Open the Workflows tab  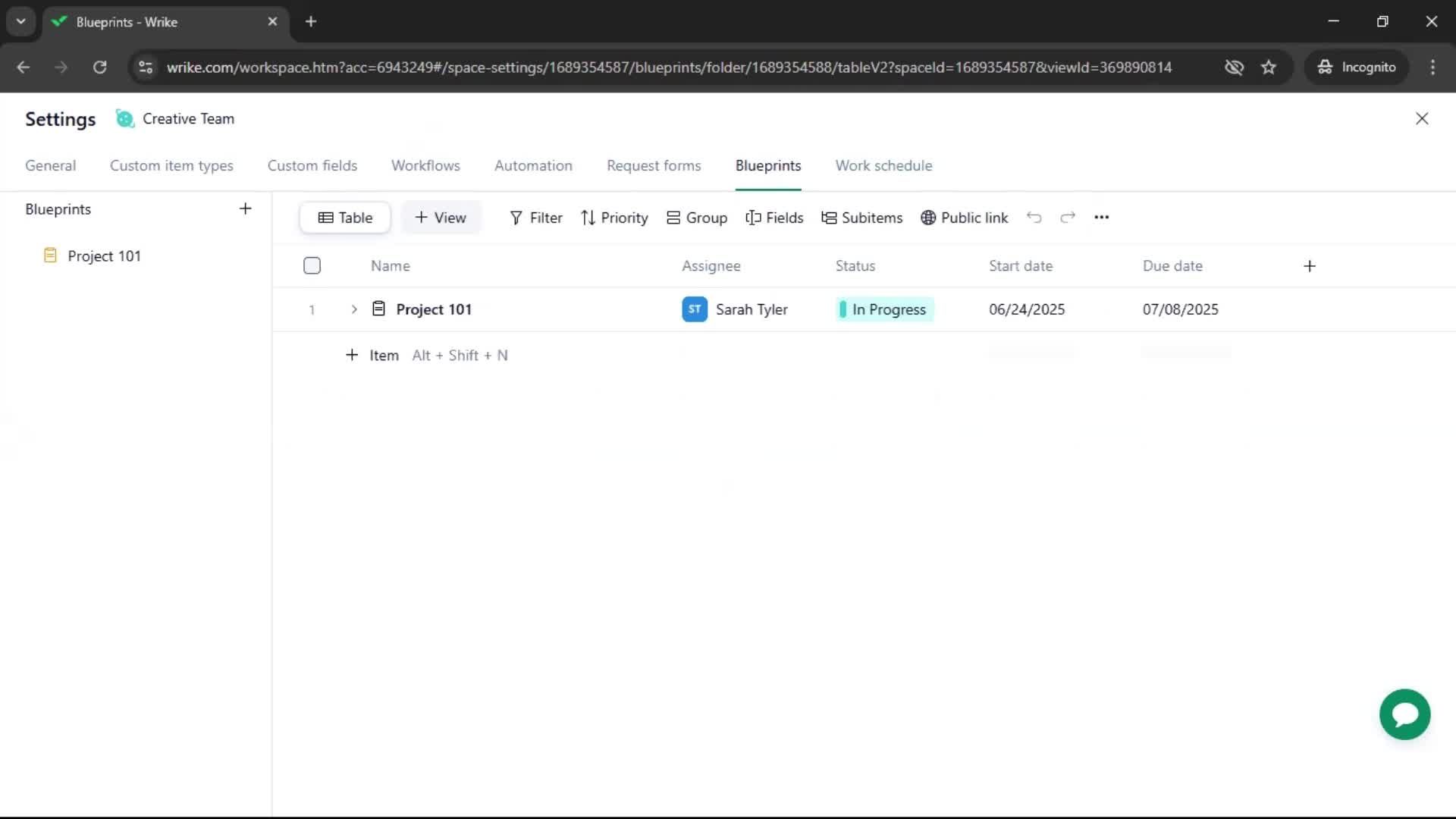pyautogui.click(x=425, y=165)
